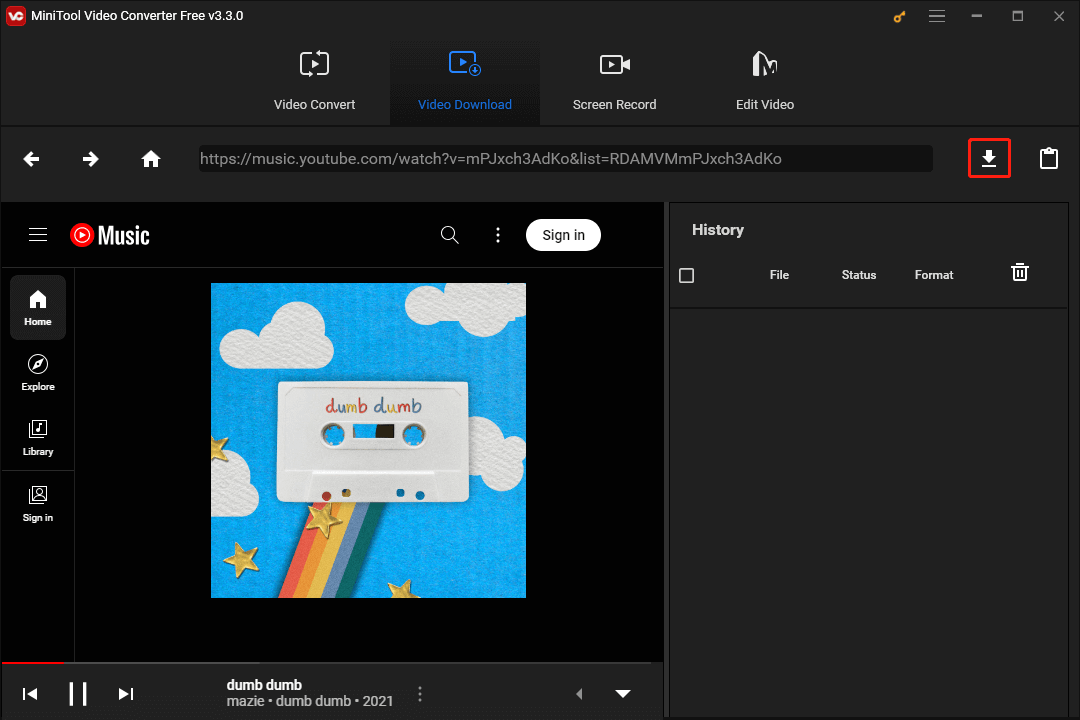1080x720 pixels.
Task: Click the mazie artist info line
Action: tap(310, 701)
